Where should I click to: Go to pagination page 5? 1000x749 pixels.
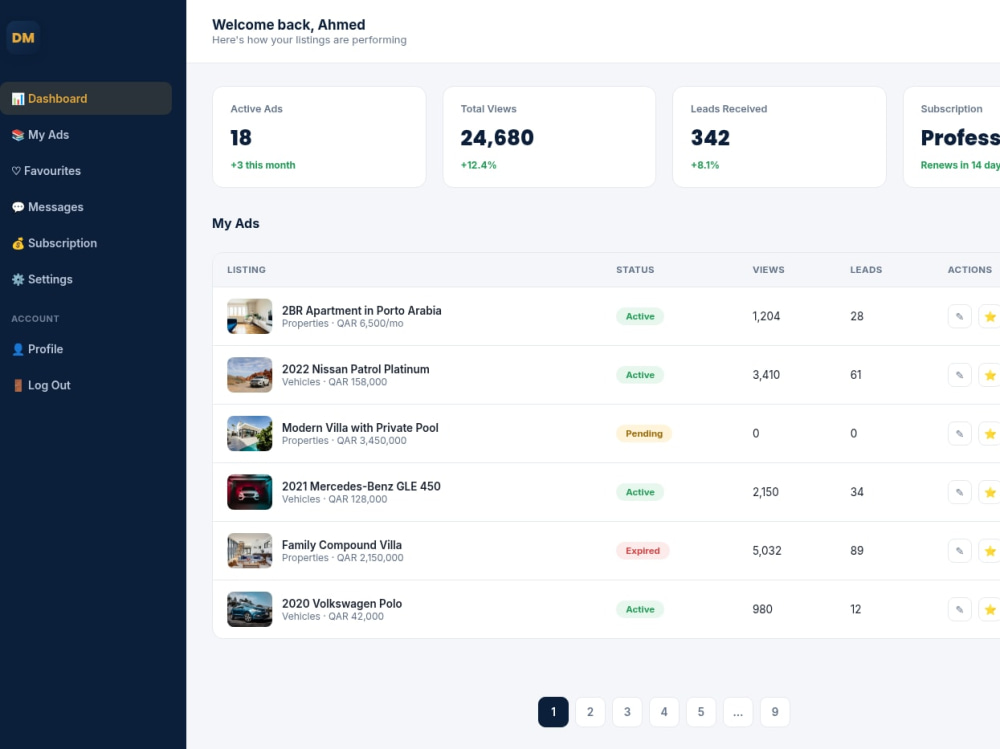click(701, 712)
